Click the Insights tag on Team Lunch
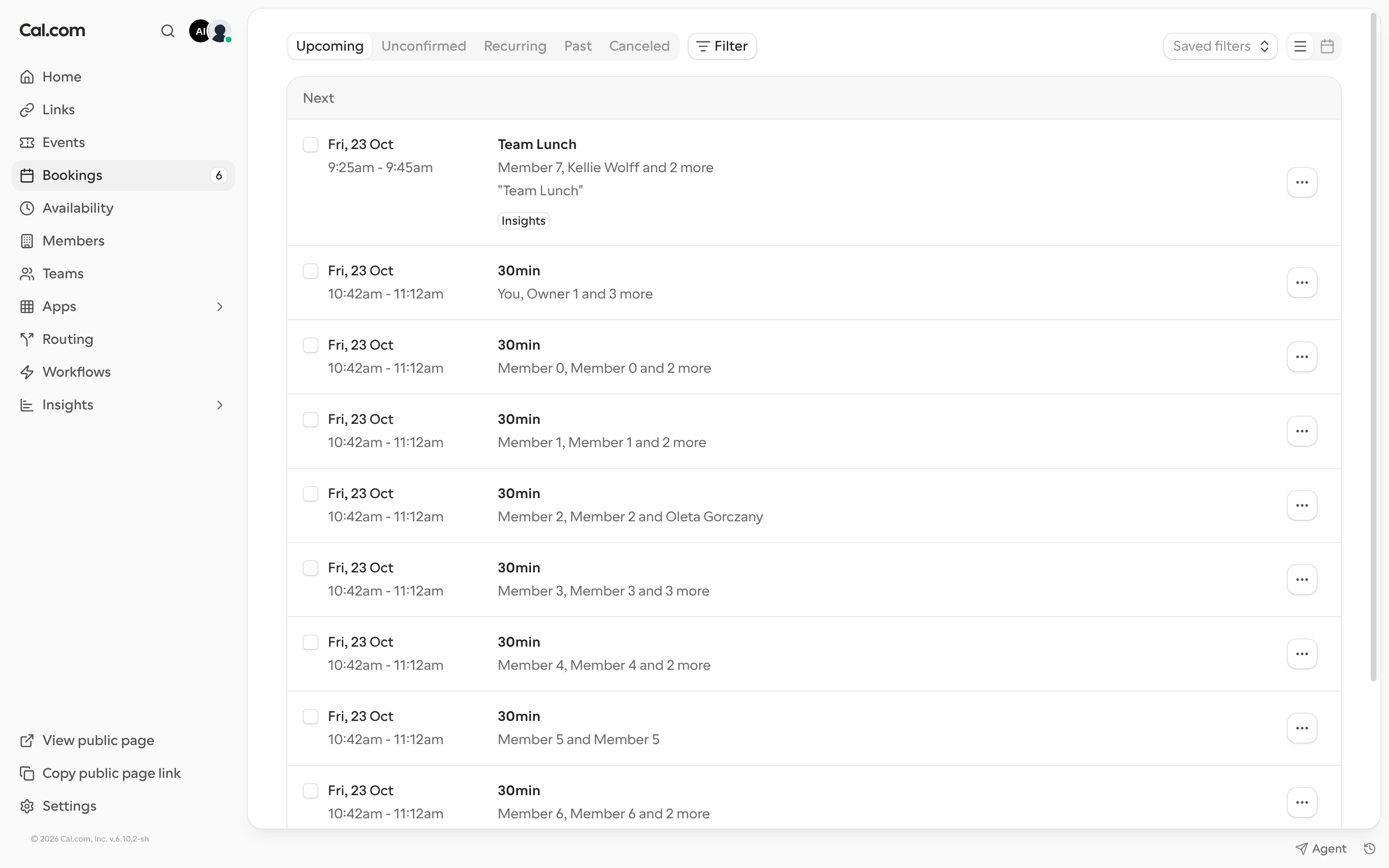Viewport: 1389px width, 868px height. point(523,221)
